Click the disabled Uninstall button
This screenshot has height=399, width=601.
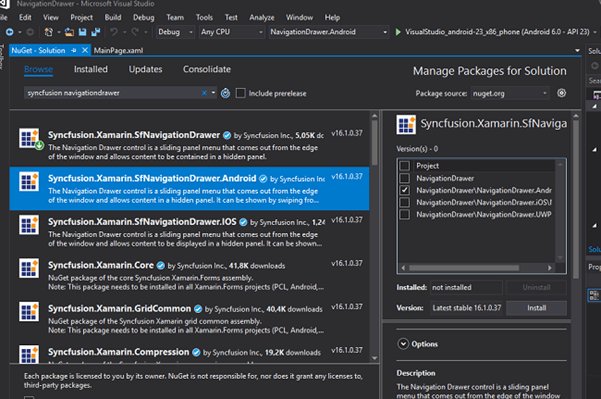pyautogui.click(x=536, y=287)
